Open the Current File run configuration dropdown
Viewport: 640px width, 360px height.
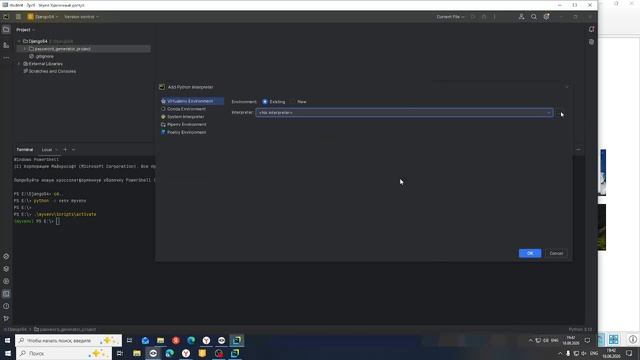[450, 17]
